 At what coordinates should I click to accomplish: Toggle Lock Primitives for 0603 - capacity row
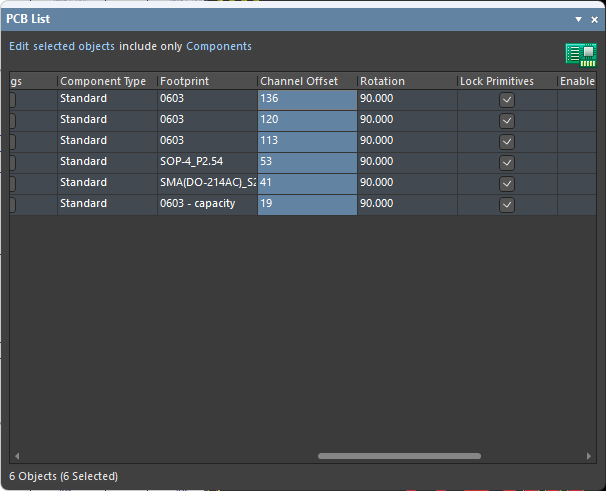coord(507,205)
